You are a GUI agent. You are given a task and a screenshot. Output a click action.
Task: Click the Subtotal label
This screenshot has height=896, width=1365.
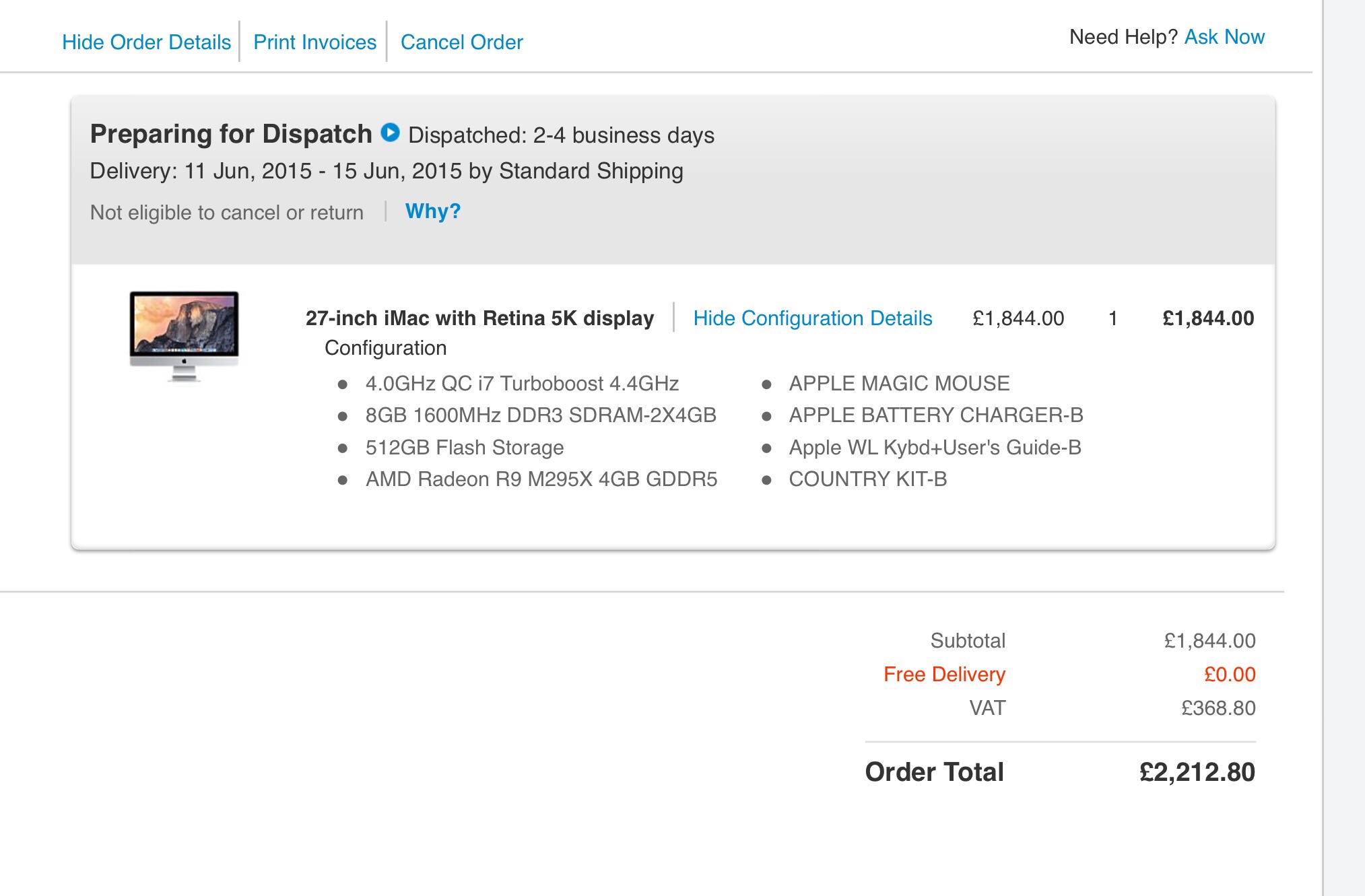coord(967,641)
